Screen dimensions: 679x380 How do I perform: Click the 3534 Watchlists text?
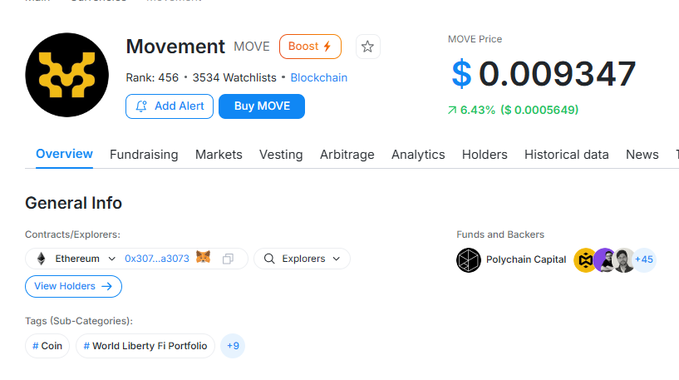click(234, 78)
